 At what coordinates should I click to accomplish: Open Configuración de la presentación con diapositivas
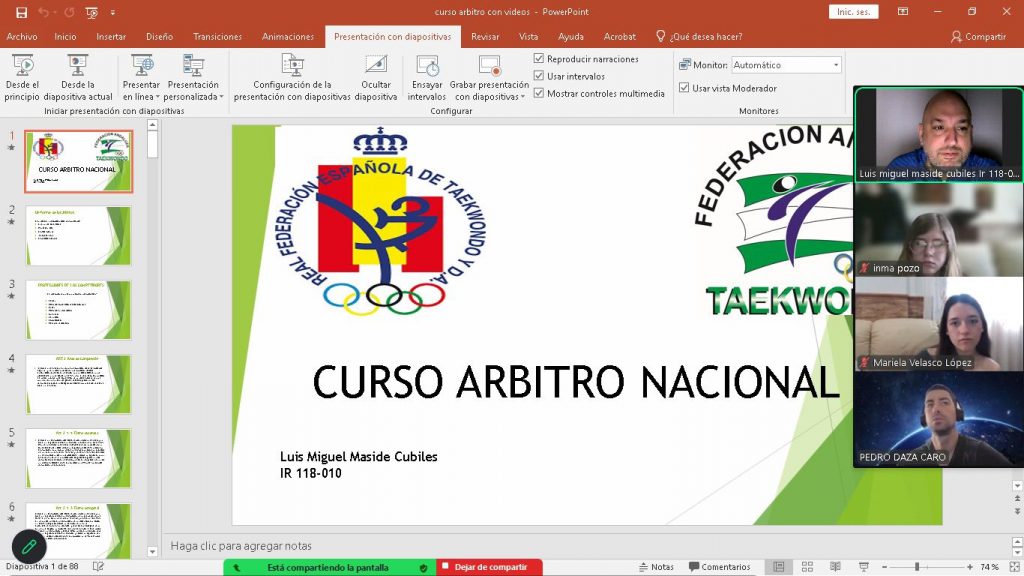292,67
